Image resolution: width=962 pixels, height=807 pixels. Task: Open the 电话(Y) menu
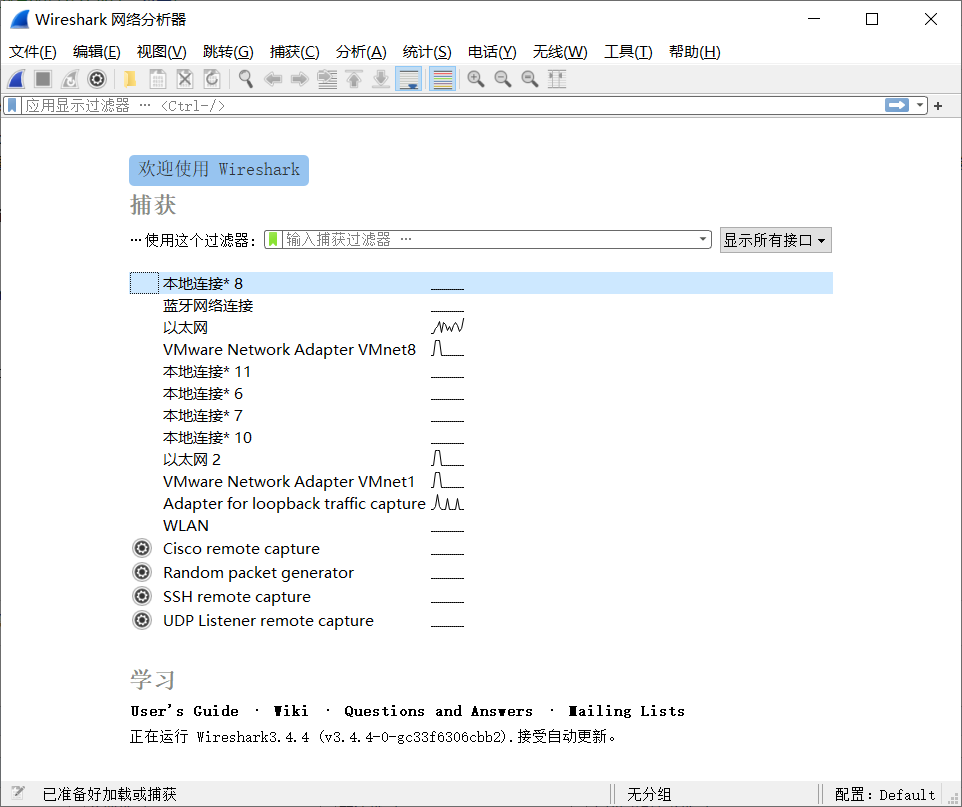(x=492, y=52)
